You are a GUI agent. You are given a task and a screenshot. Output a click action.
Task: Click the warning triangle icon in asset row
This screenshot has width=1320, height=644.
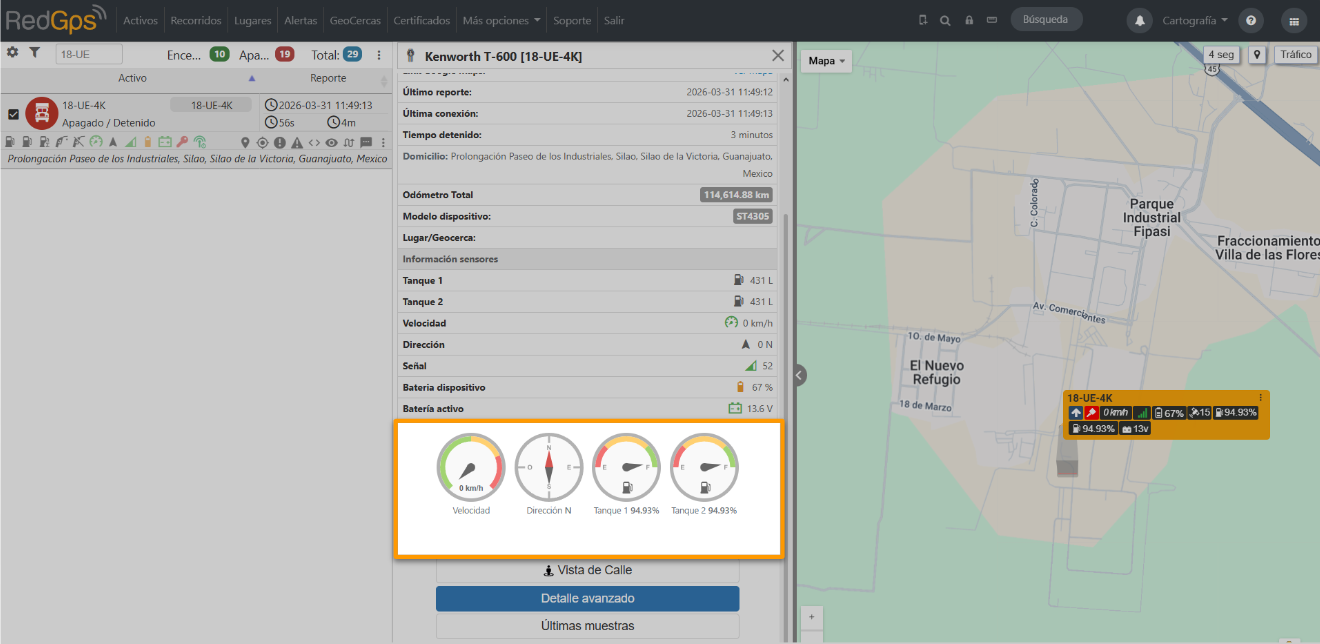pyautogui.click(x=297, y=142)
